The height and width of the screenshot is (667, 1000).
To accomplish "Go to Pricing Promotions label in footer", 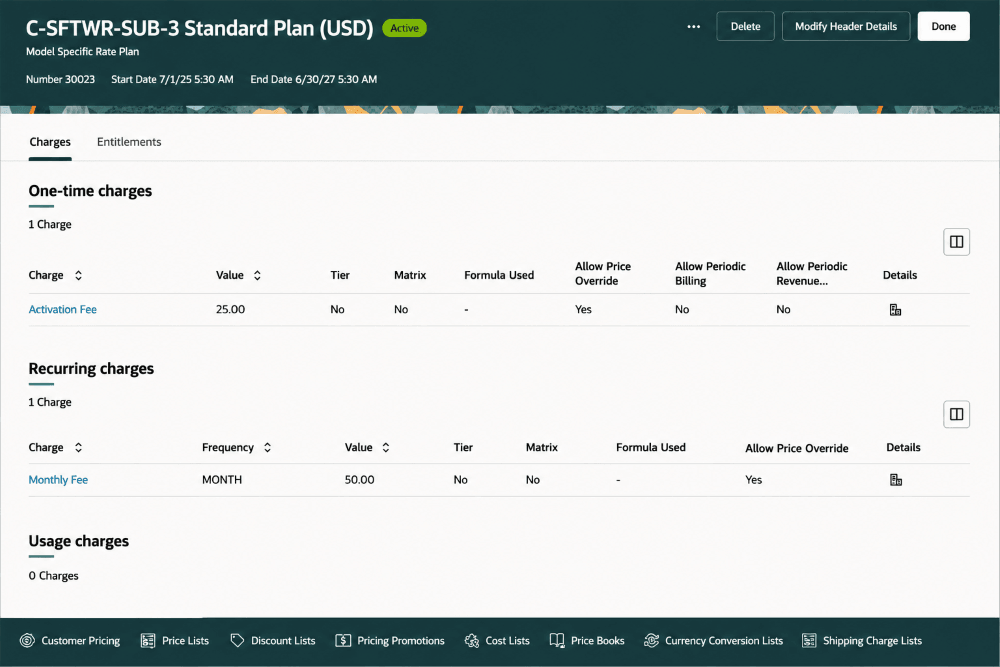I will click(x=401, y=640).
